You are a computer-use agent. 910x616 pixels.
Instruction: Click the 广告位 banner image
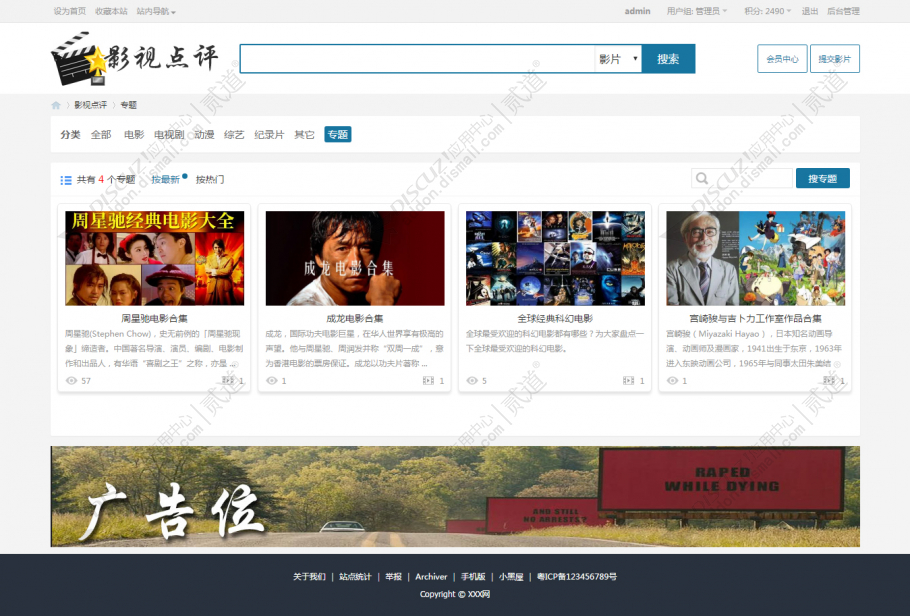[x=455, y=496]
